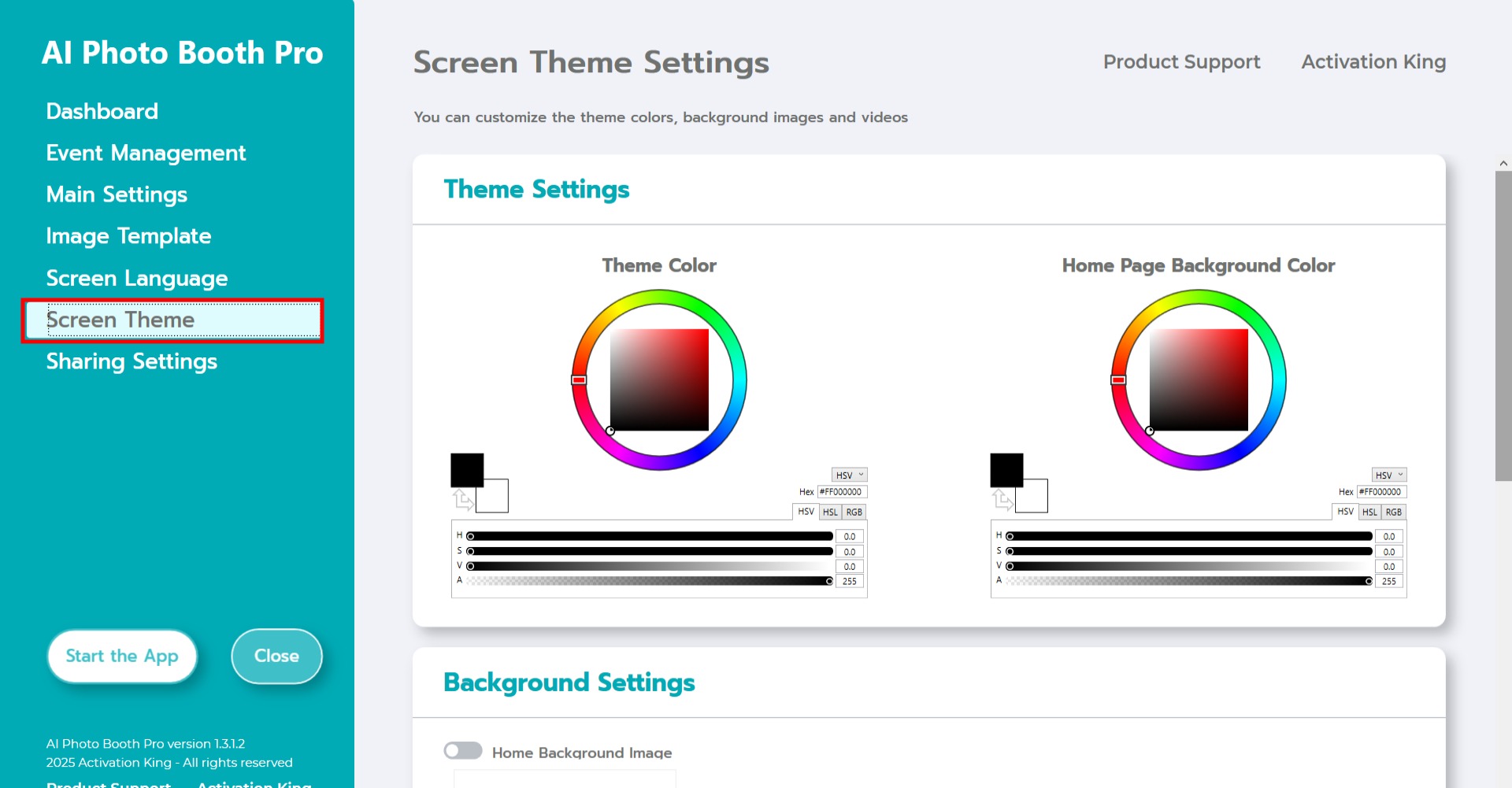Image resolution: width=1512 pixels, height=788 pixels.
Task: Open HSV dropdown in Theme Color picker
Action: [x=849, y=475]
